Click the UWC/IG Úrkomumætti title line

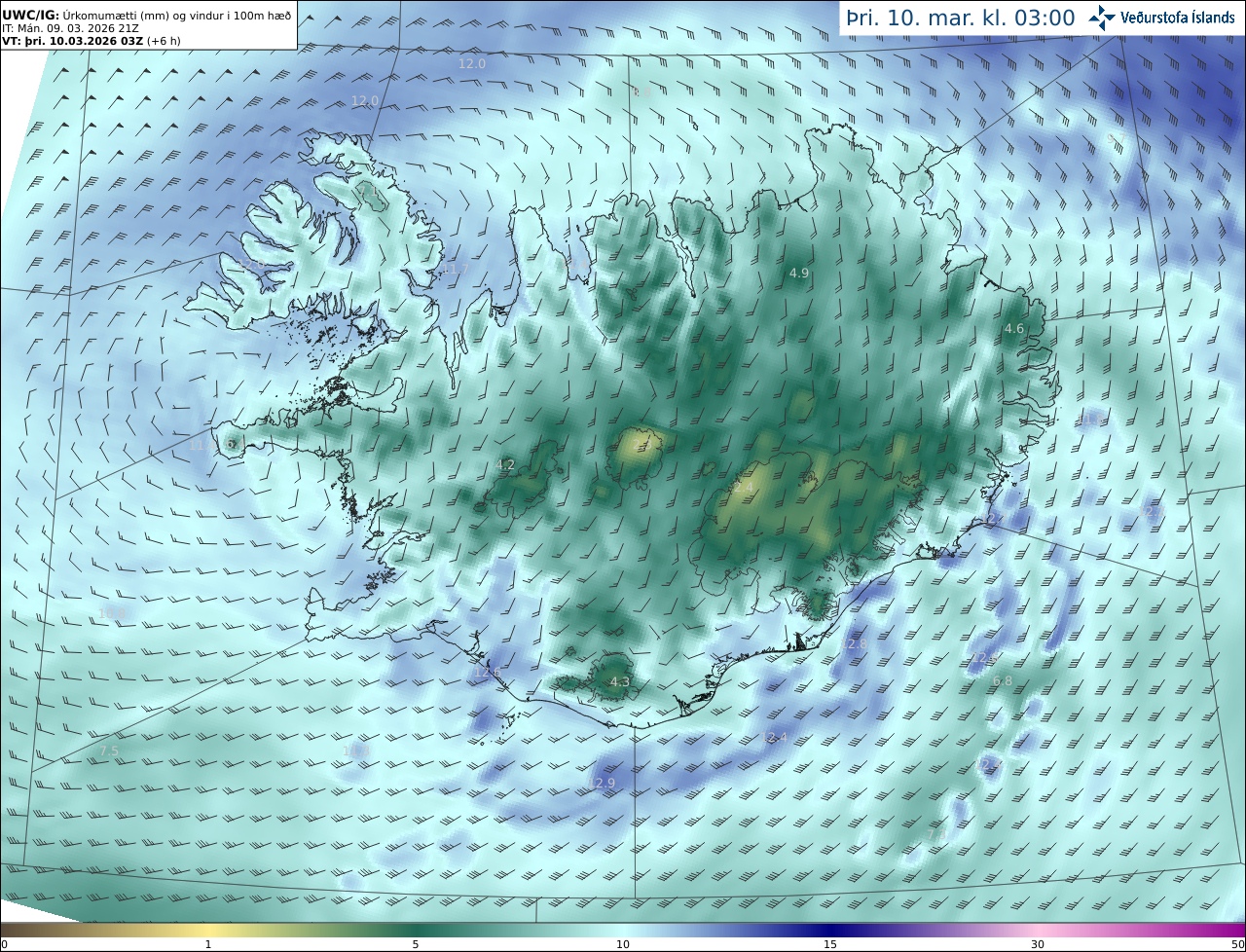[147, 15]
